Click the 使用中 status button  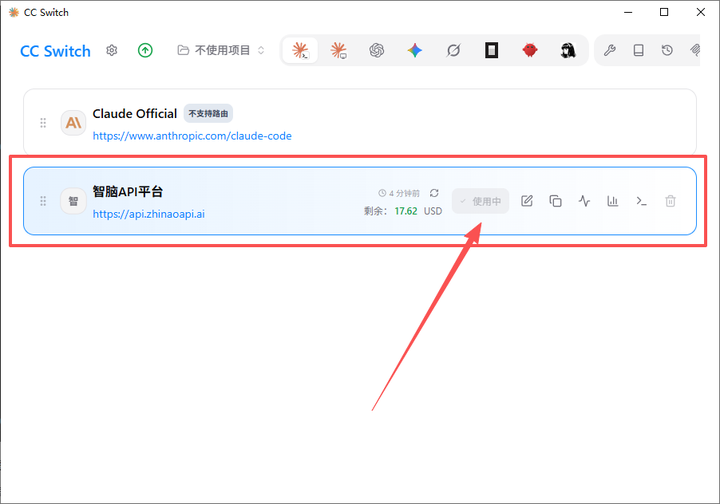click(x=480, y=201)
